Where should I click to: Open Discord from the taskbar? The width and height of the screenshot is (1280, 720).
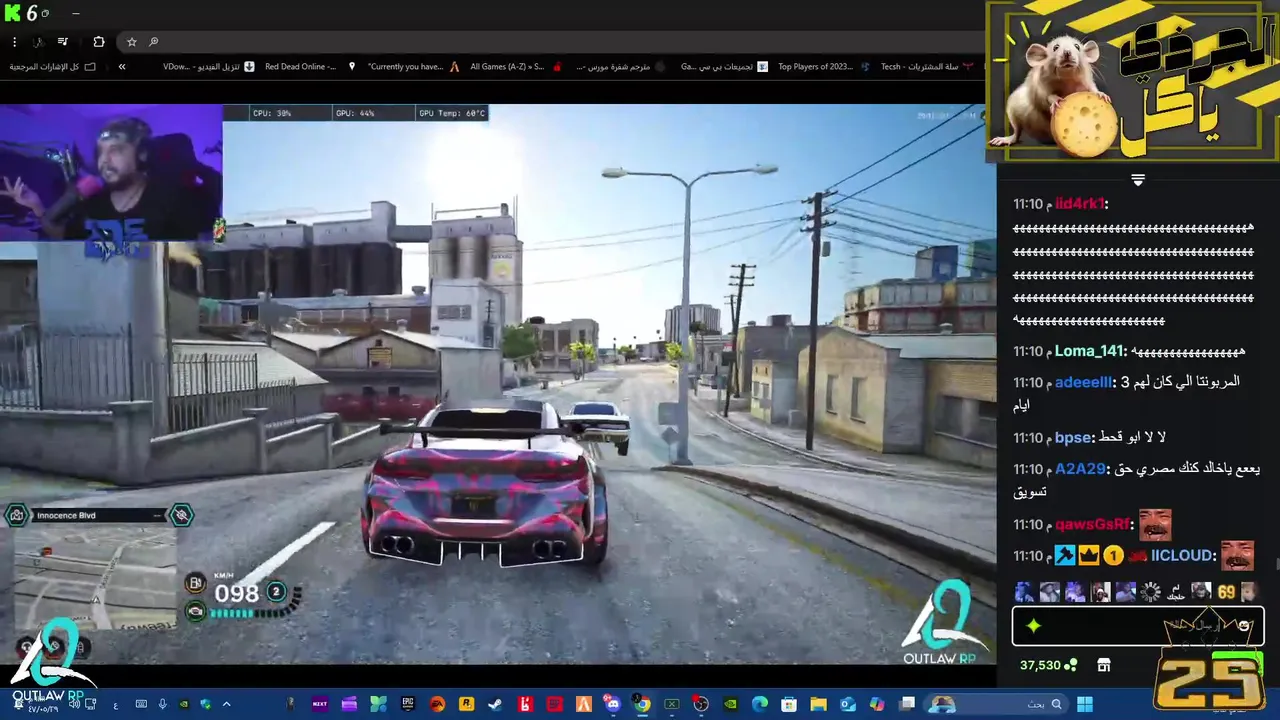click(612, 704)
